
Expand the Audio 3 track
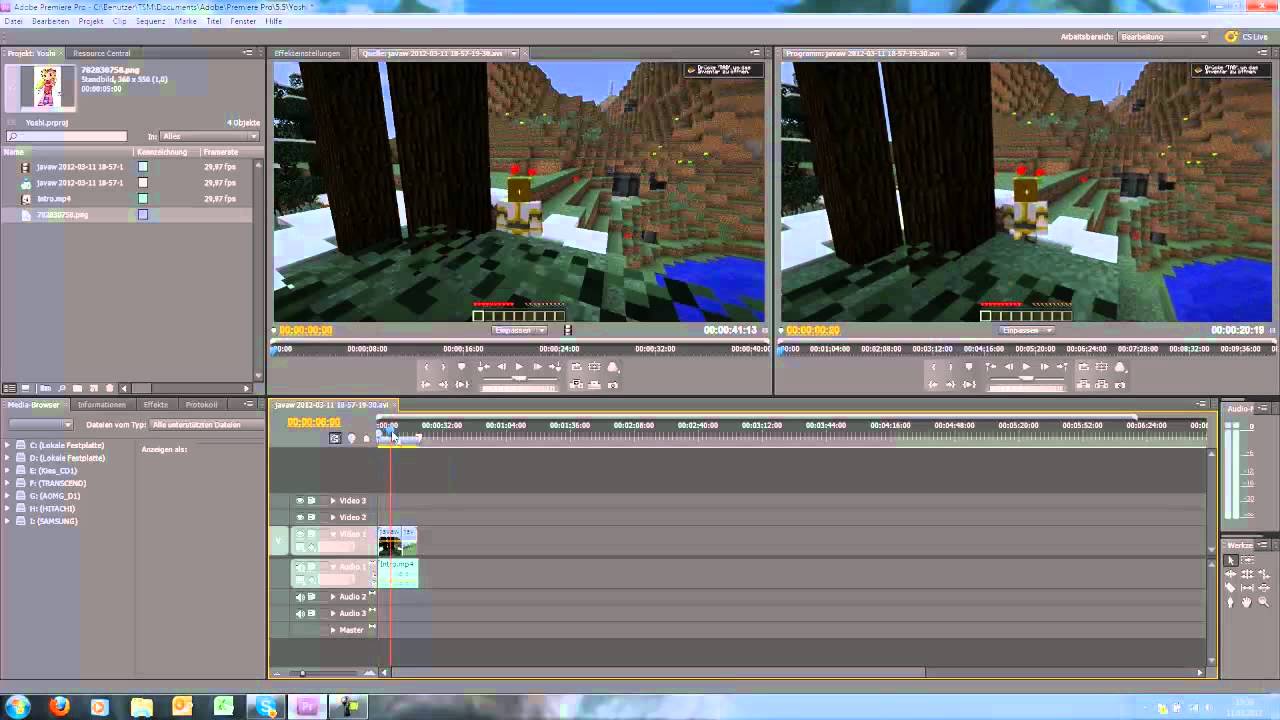pos(333,613)
